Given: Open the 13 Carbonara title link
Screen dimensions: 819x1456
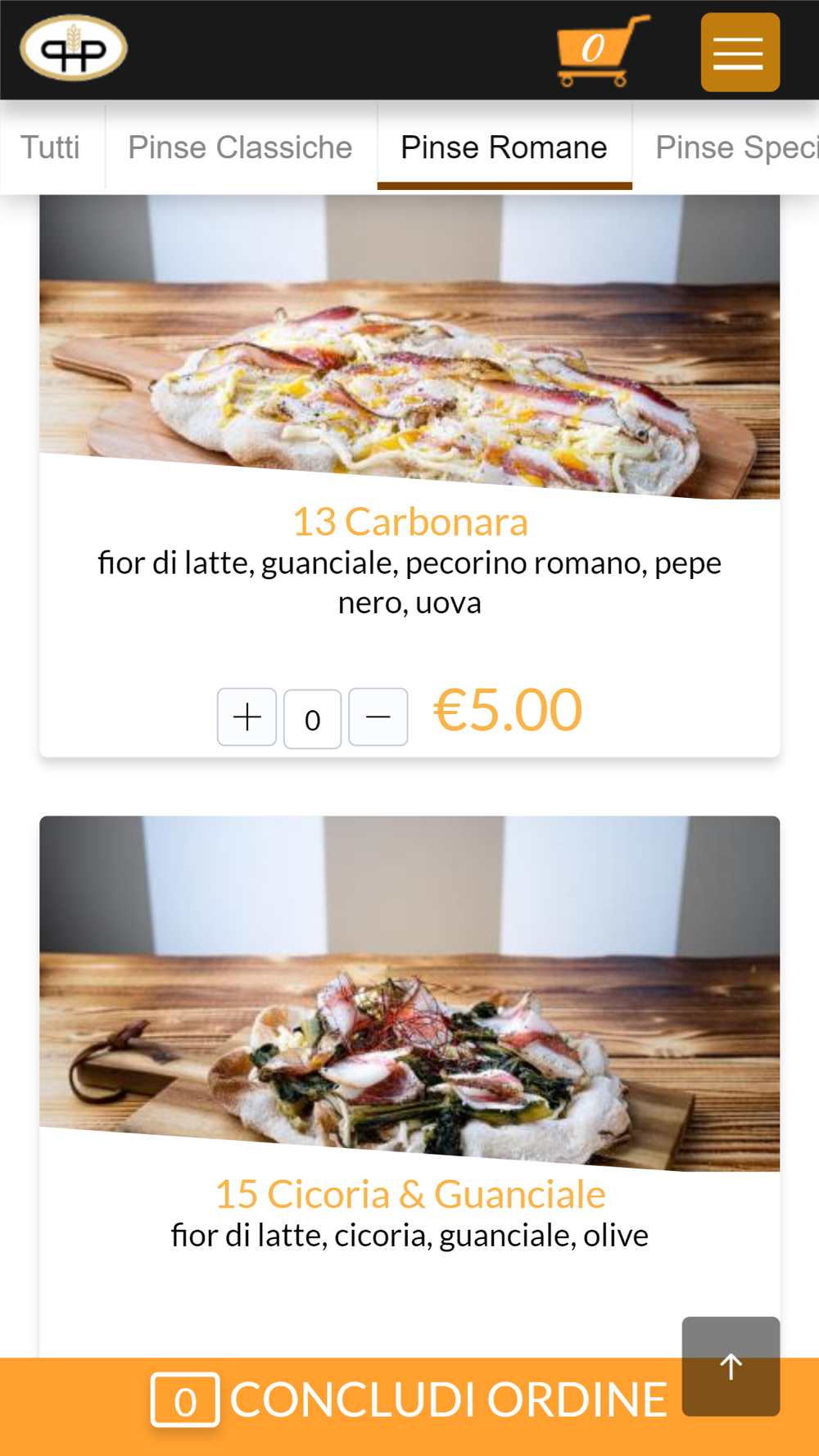Looking at the screenshot, I should point(409,522).
